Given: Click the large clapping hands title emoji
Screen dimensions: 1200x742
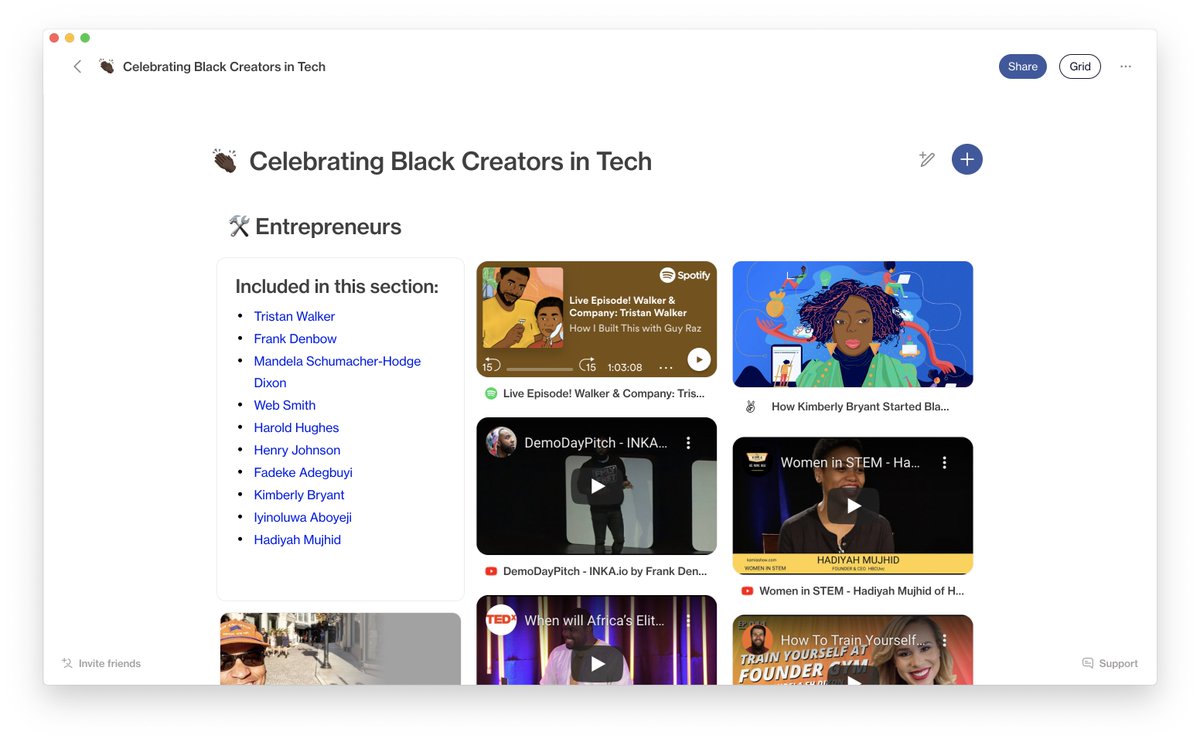Looking at the screenshot, I should (x=225, y=161).
